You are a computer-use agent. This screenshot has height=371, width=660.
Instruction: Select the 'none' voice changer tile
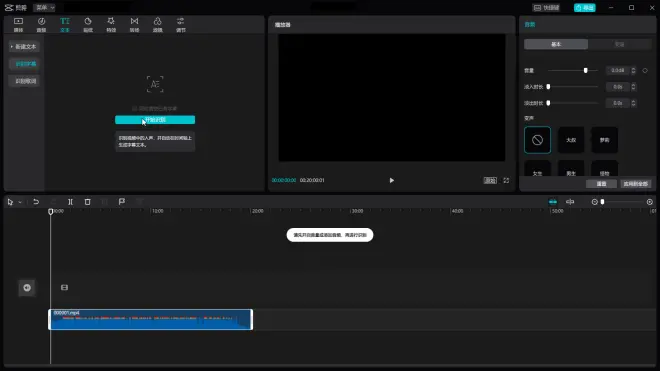537,140
